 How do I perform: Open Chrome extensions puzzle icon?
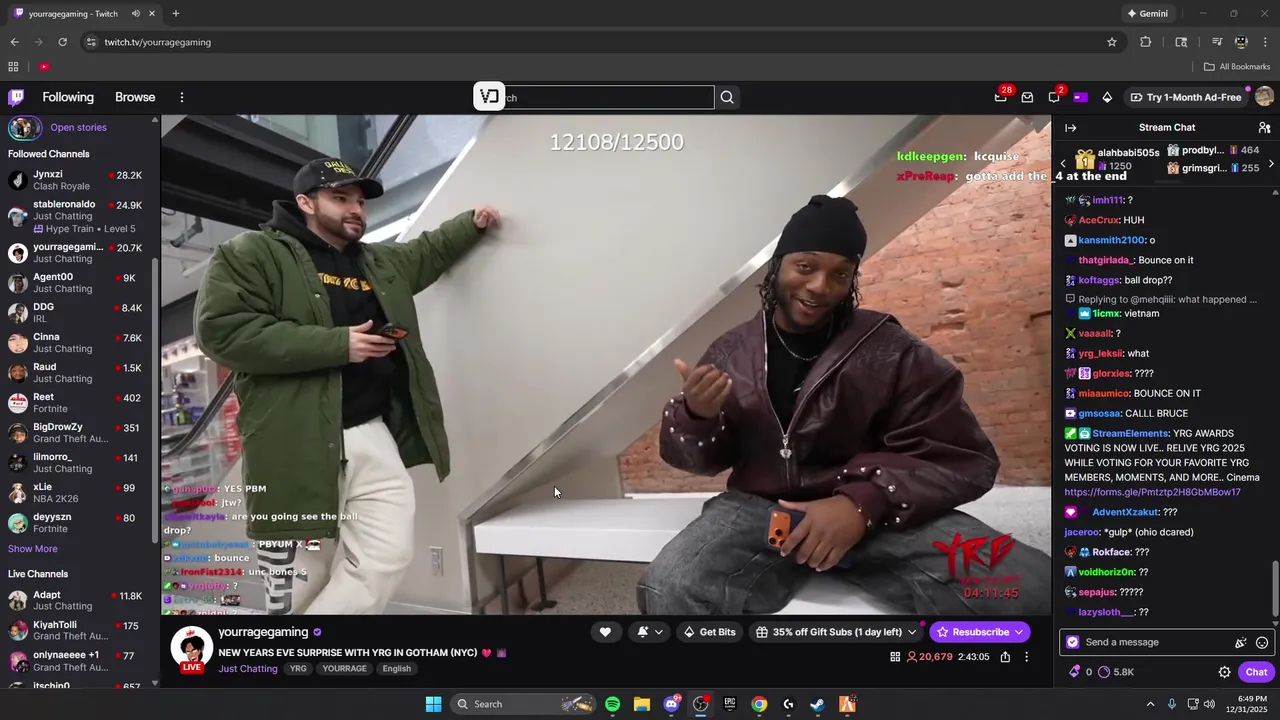pos(1146,42)
